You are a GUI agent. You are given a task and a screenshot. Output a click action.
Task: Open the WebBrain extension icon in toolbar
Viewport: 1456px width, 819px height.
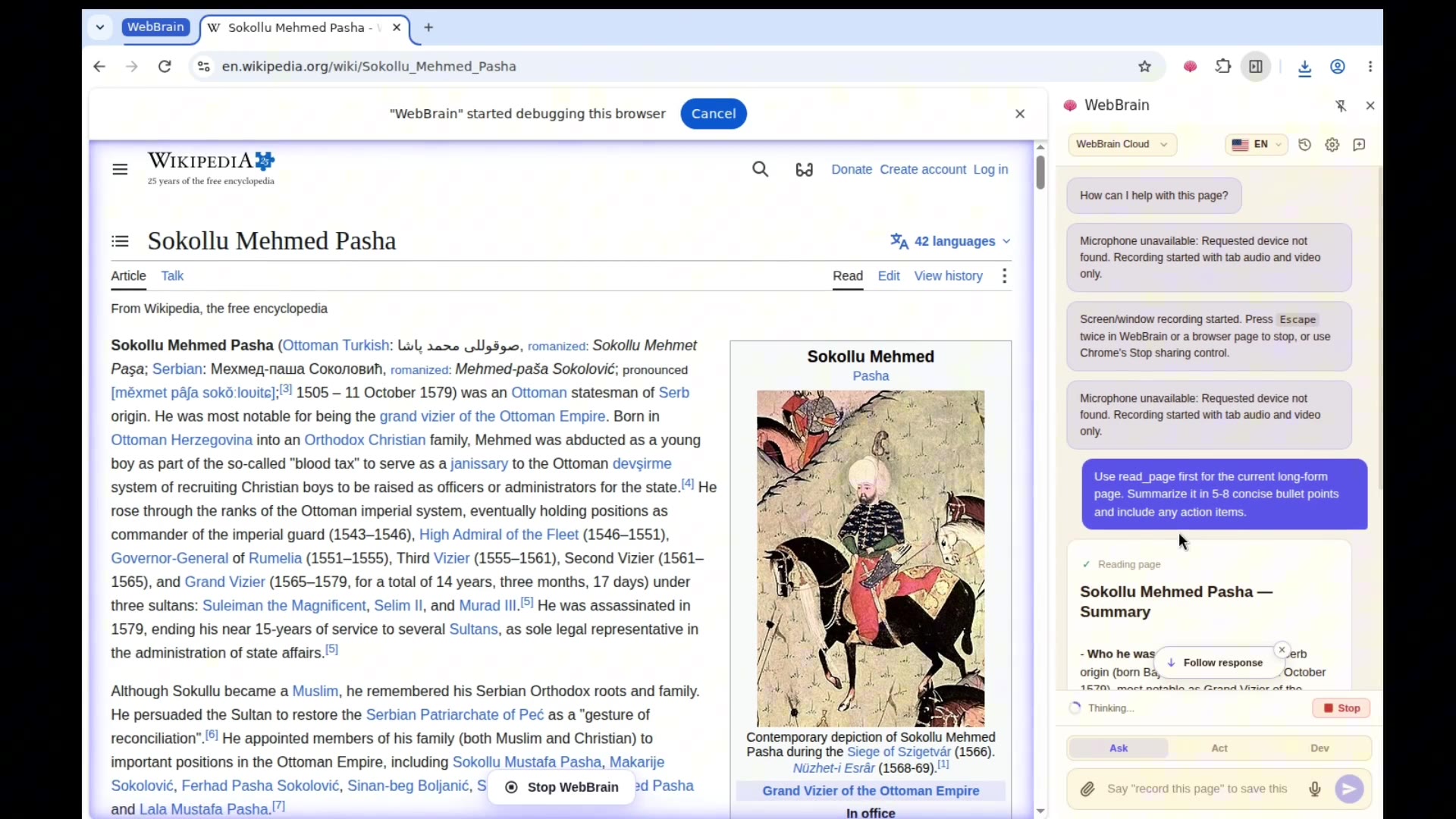click(1191, 67)
